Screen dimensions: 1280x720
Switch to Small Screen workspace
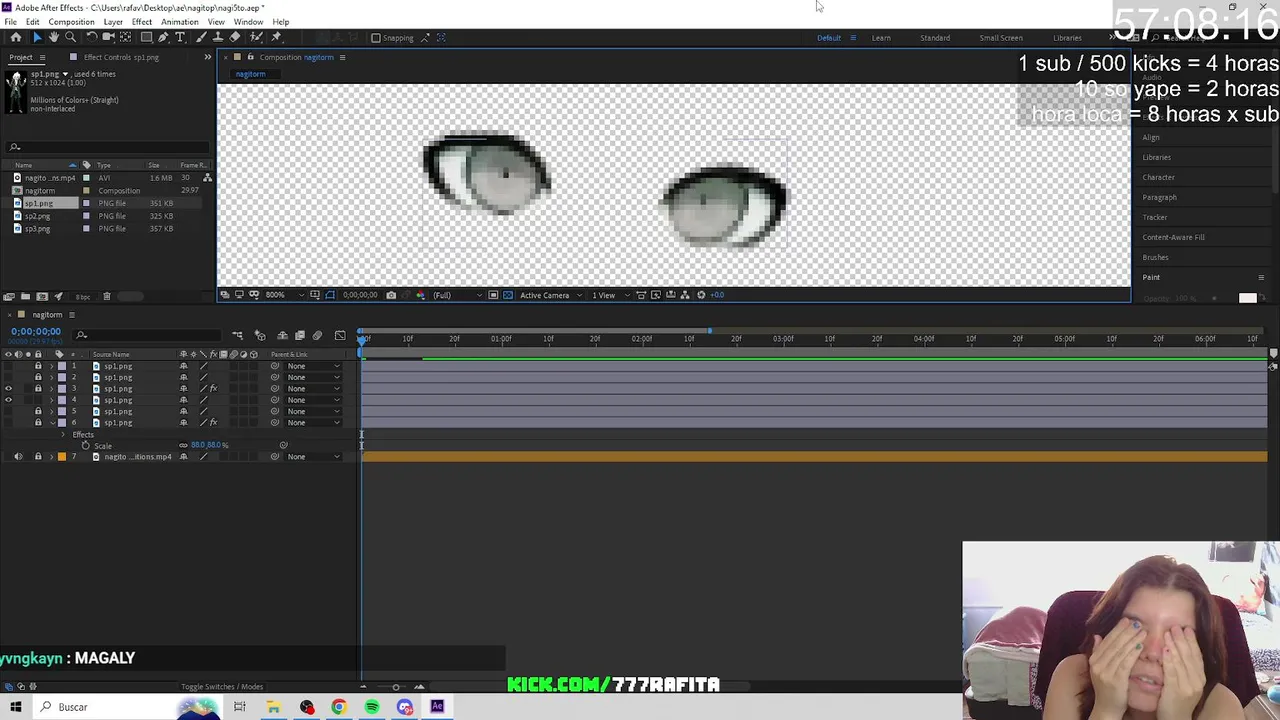[1001, 38]
